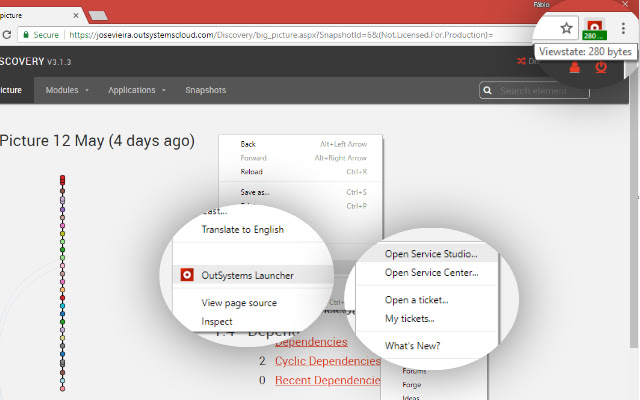The height and width of the screenshot is (400, 640).
Task: Focus the Search element field
Action: 534,90
